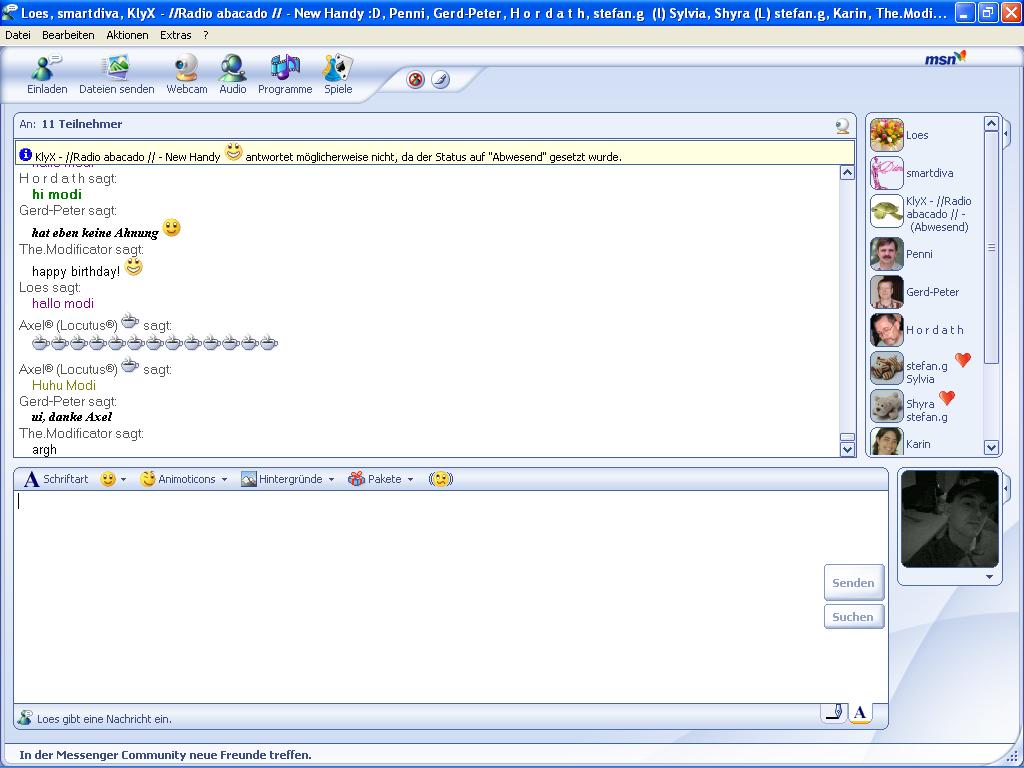
Task: Open the Programme activities icon
Action: point(285,72)
